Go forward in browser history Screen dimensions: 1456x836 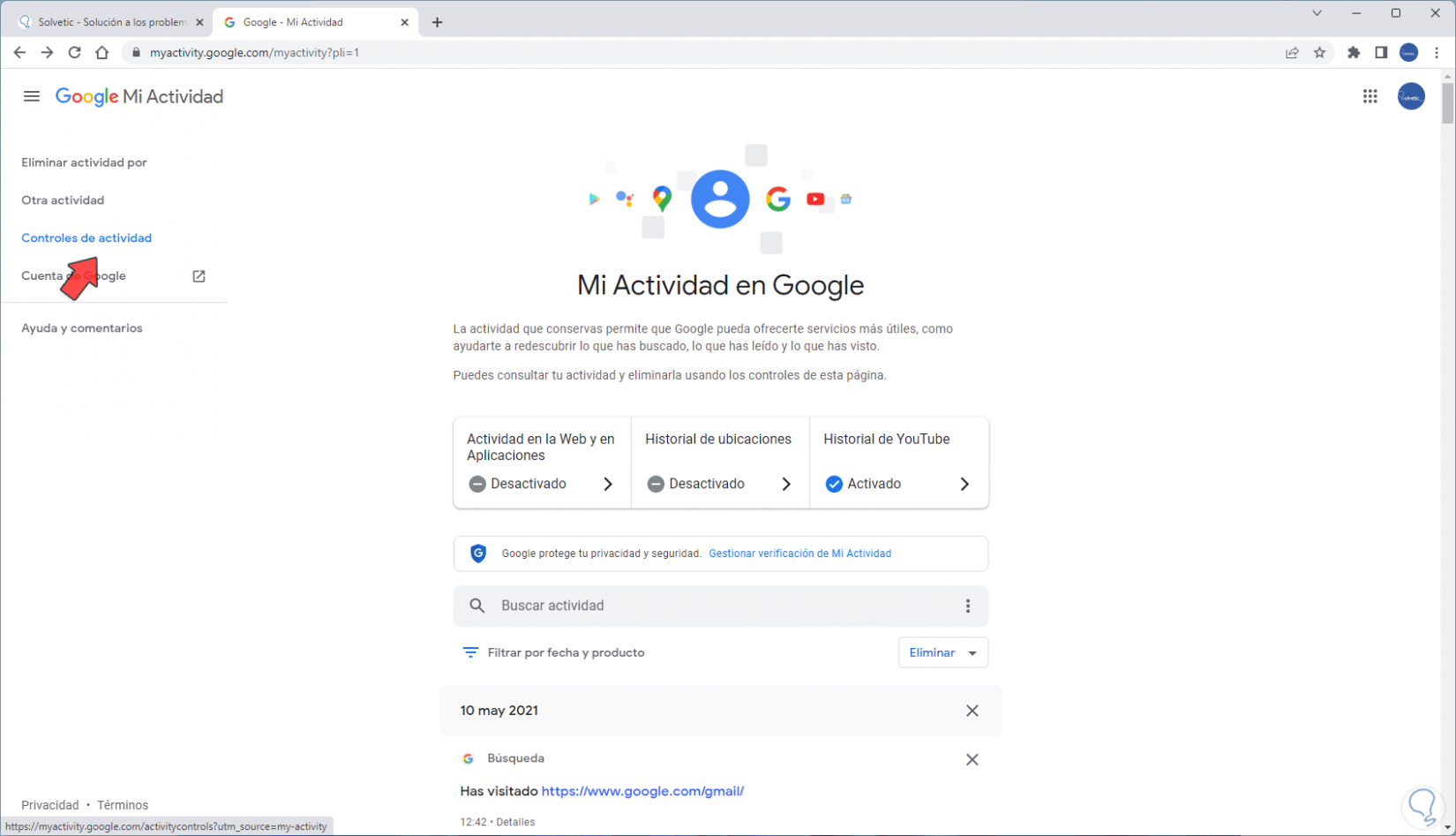pyautogui.click(x=47, y=52)
